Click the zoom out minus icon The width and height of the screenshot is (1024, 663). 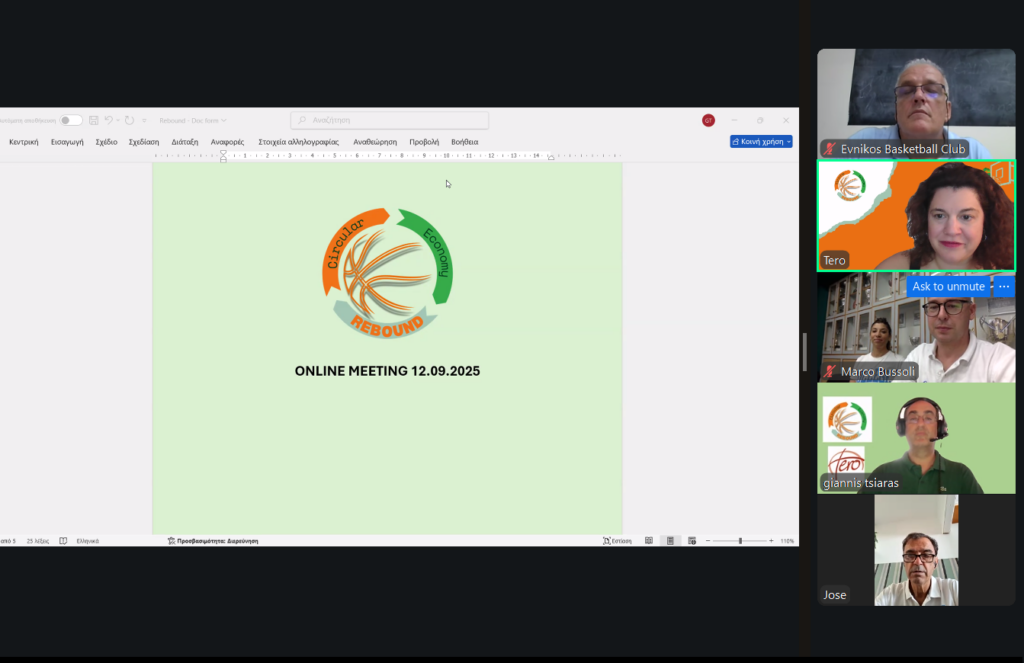(708, 540)
